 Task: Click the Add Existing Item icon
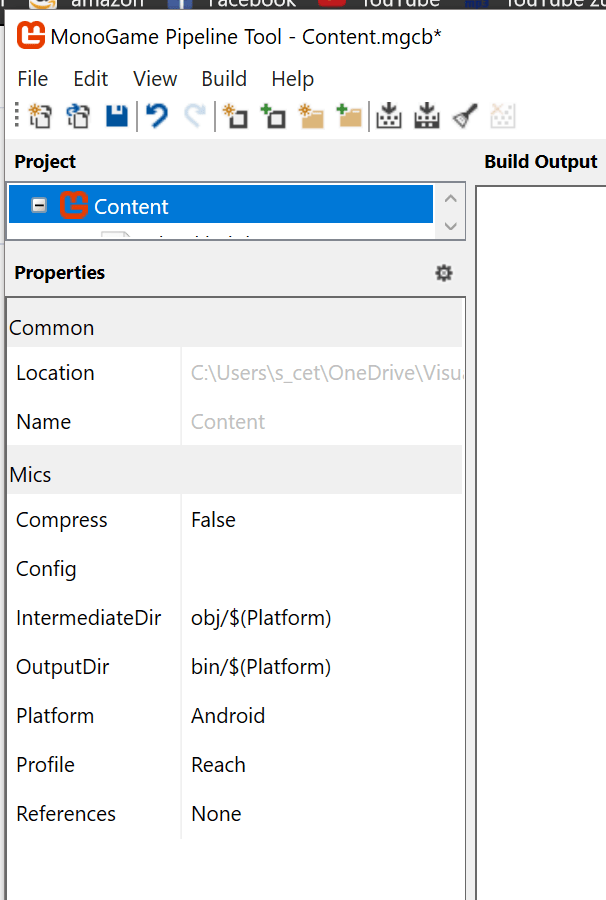[x=273, y=116]
